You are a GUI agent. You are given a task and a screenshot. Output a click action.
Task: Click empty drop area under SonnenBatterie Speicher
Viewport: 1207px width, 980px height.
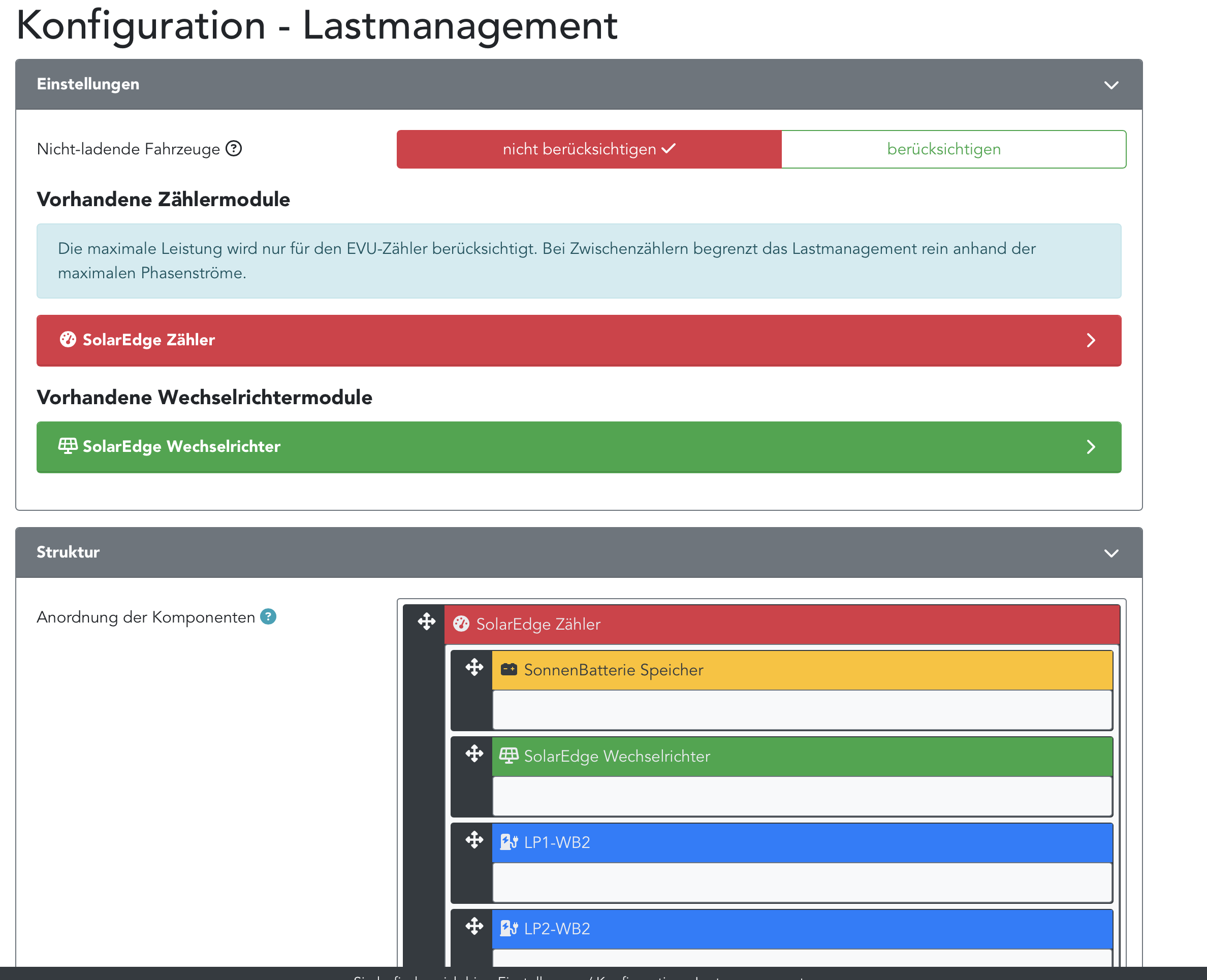tap(802, 709)
